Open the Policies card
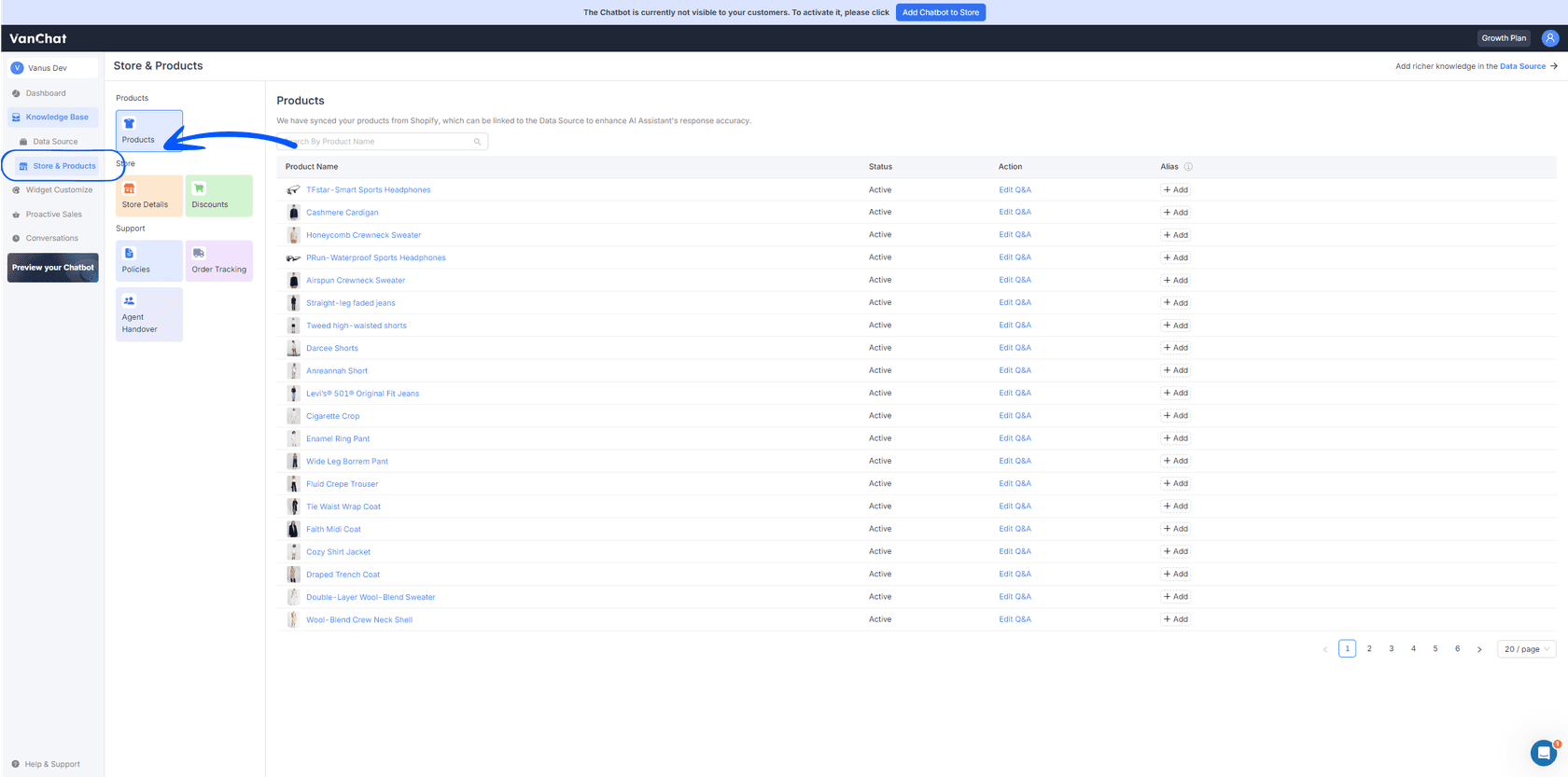1568x777 pixels. [149, 261]
